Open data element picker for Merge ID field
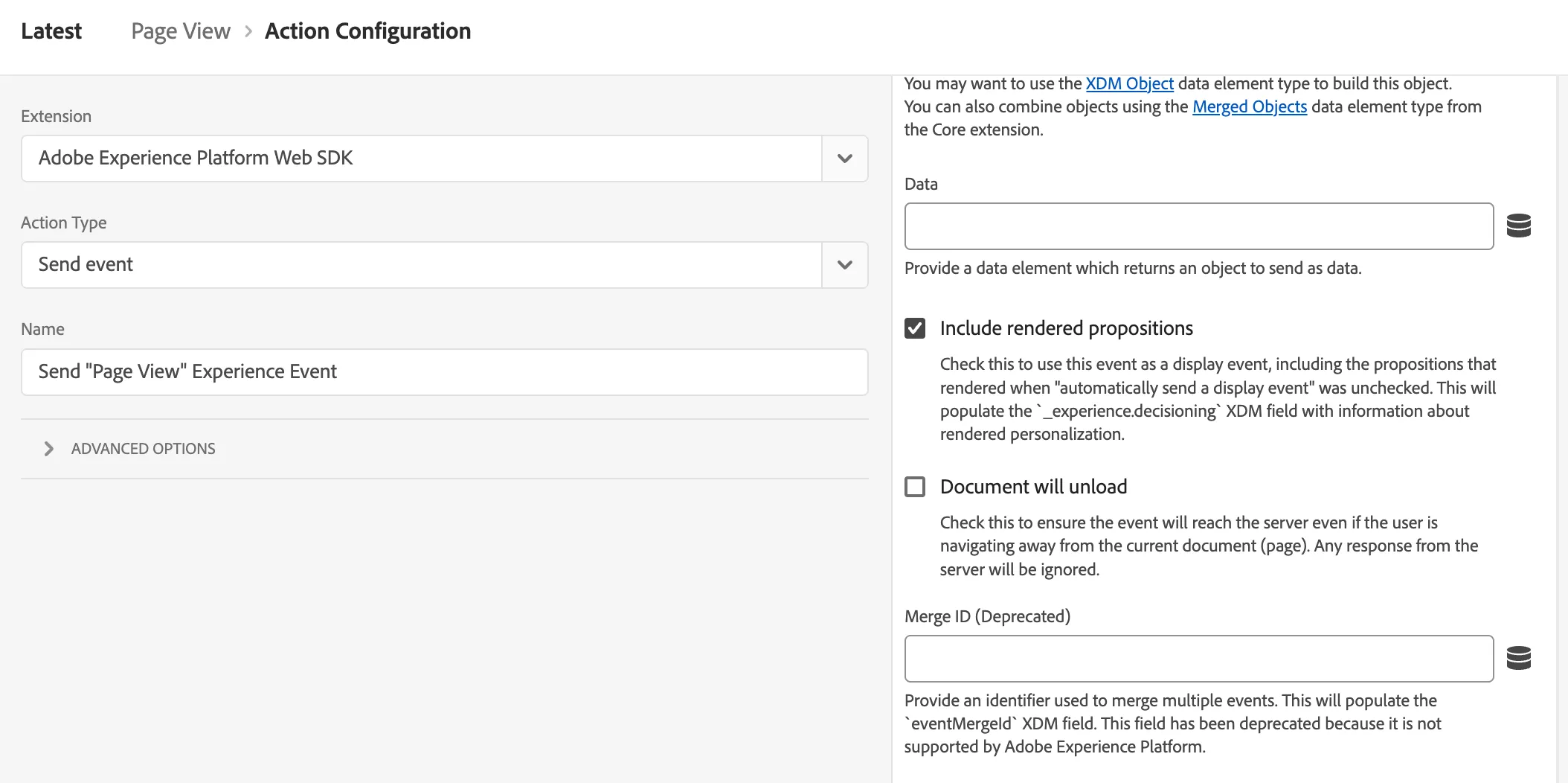The image size is (1568, 783). tap(1518, 658)
